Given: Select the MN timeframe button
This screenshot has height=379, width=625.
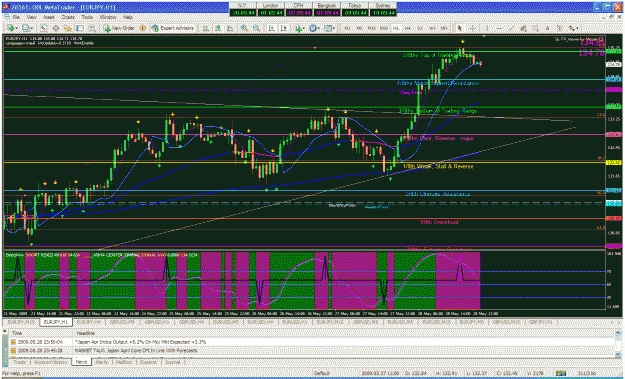Looking at the screenshot, I should 444,28.
